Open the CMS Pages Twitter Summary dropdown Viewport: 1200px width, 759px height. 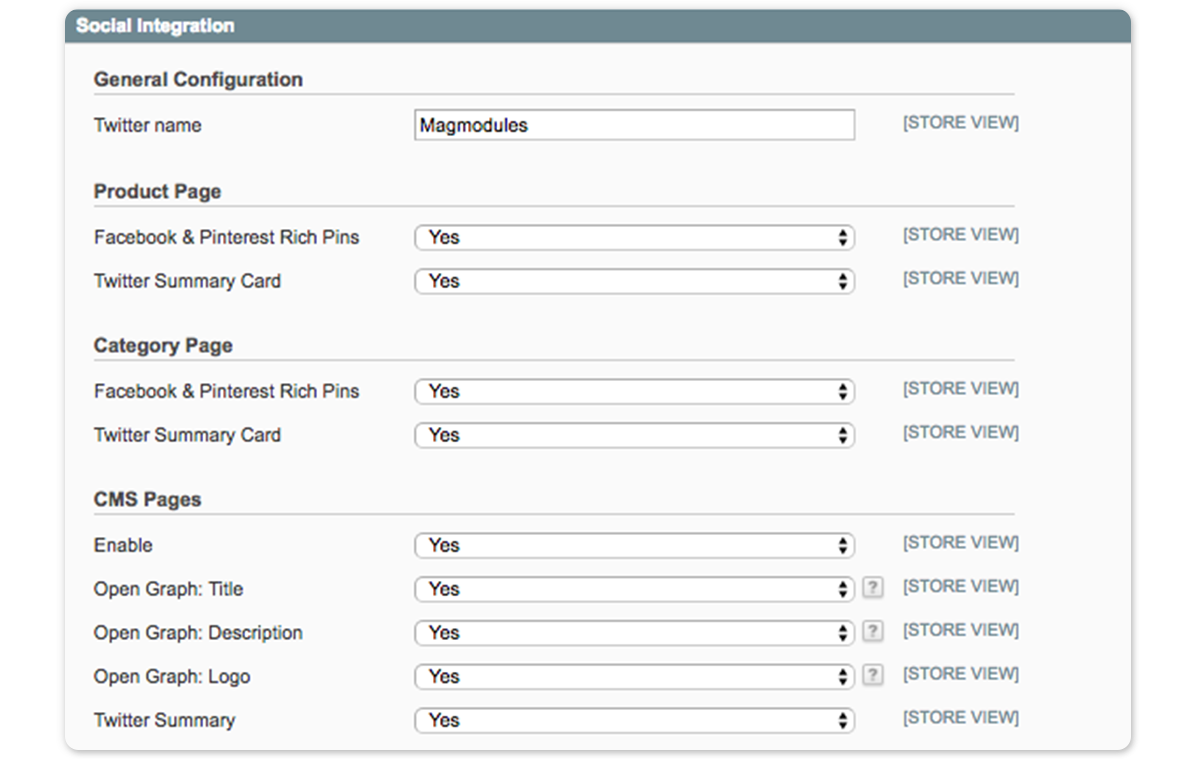(634, 720)
